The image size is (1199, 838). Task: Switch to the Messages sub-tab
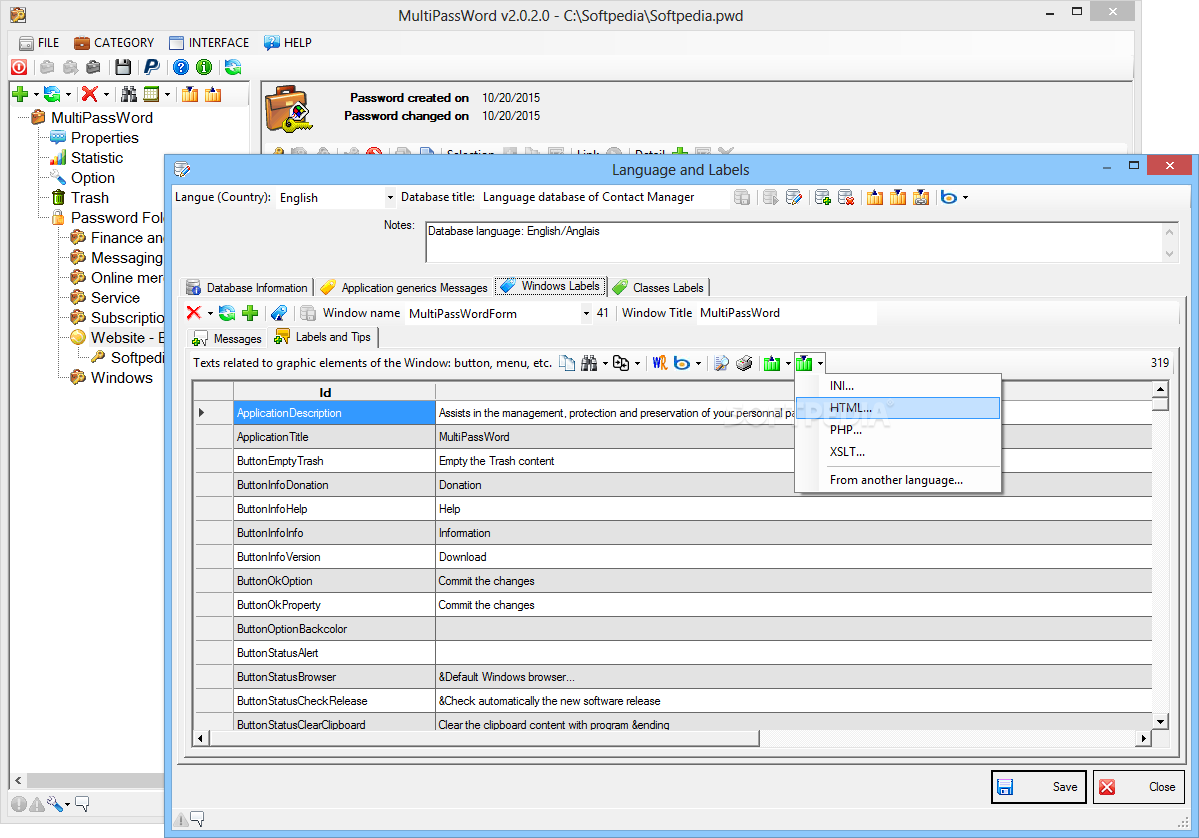[x=227, y=339]
